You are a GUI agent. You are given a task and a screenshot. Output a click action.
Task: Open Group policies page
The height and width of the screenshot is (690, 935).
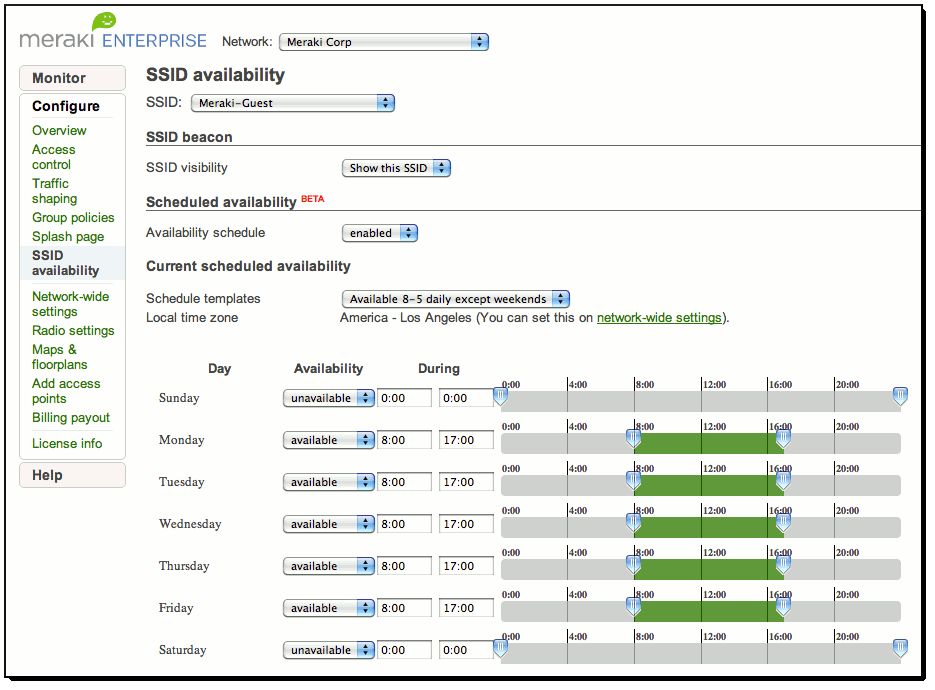tap(73, 218)
